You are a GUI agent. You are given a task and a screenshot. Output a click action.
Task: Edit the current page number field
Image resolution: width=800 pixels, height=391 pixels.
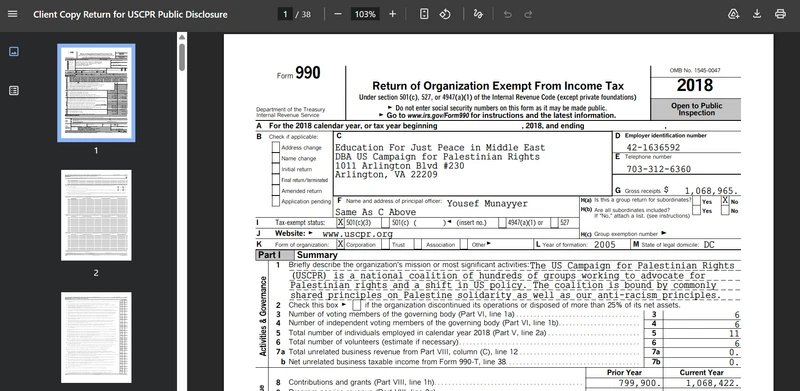tap(285, 14)
